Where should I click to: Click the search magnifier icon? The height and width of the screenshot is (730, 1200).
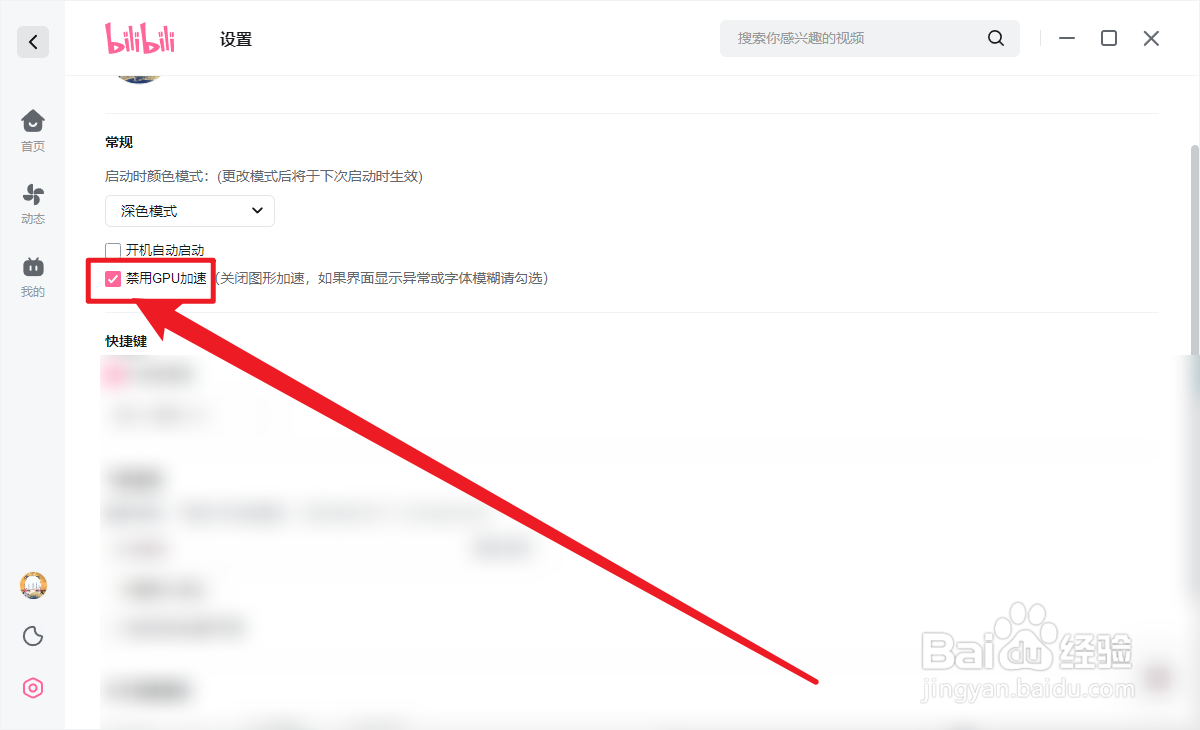[x=996, y=38]
